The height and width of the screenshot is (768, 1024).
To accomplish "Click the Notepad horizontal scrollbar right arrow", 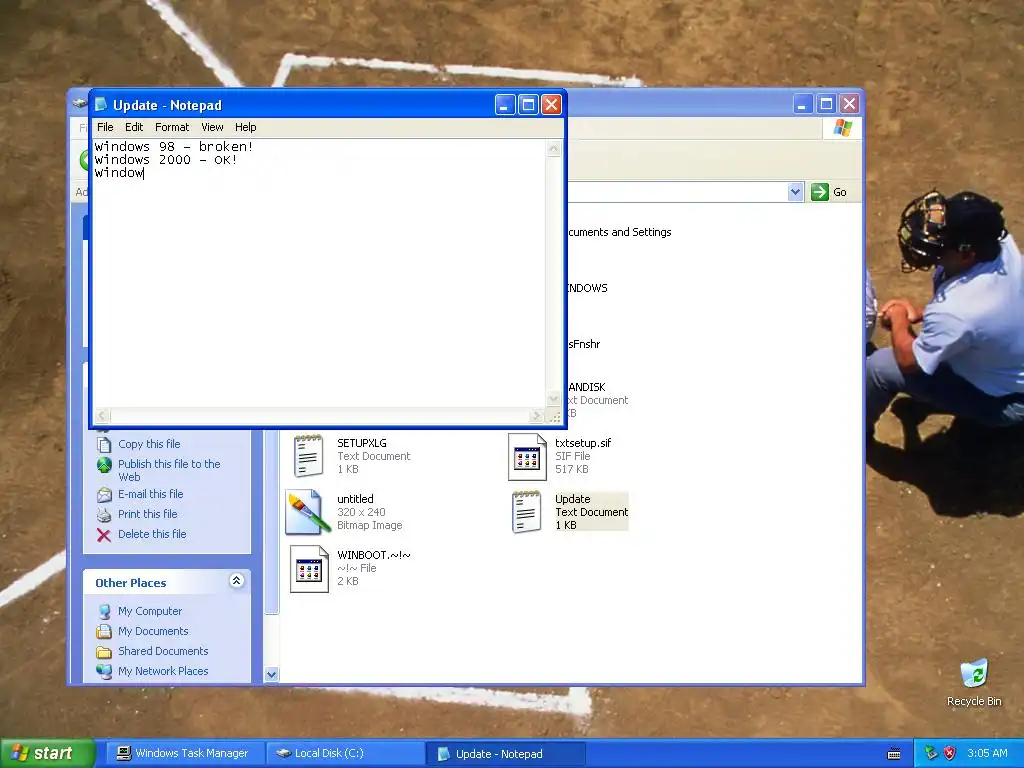I will 536,415.
